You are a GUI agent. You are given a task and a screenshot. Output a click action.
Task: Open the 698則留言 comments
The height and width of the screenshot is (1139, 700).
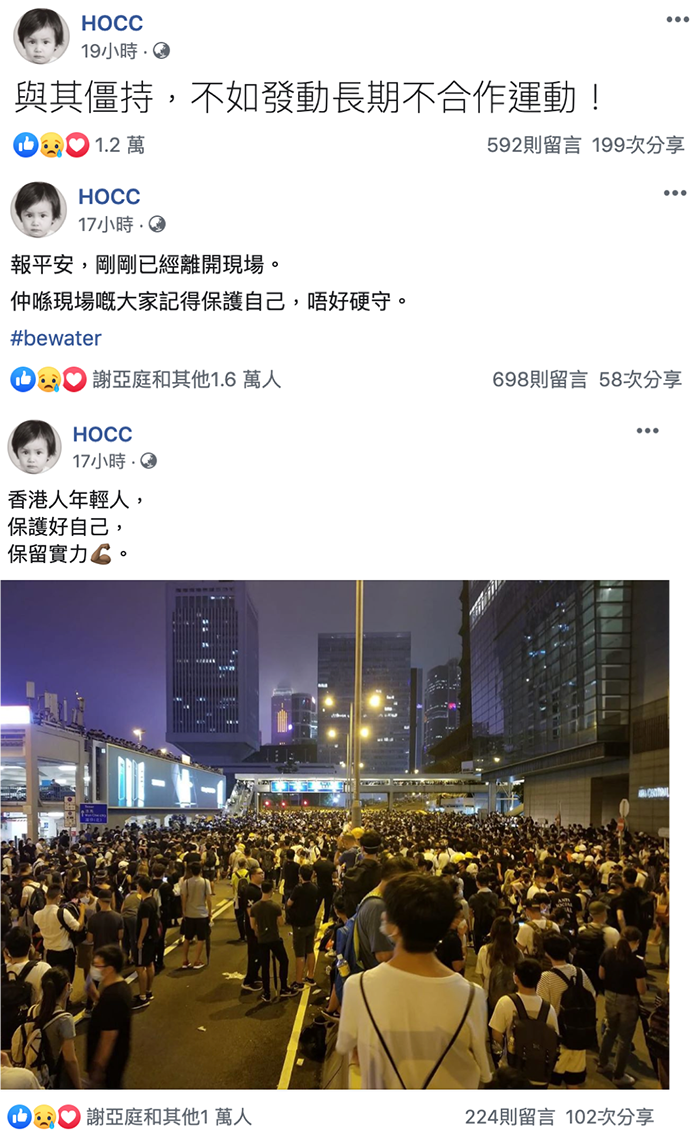540,379
